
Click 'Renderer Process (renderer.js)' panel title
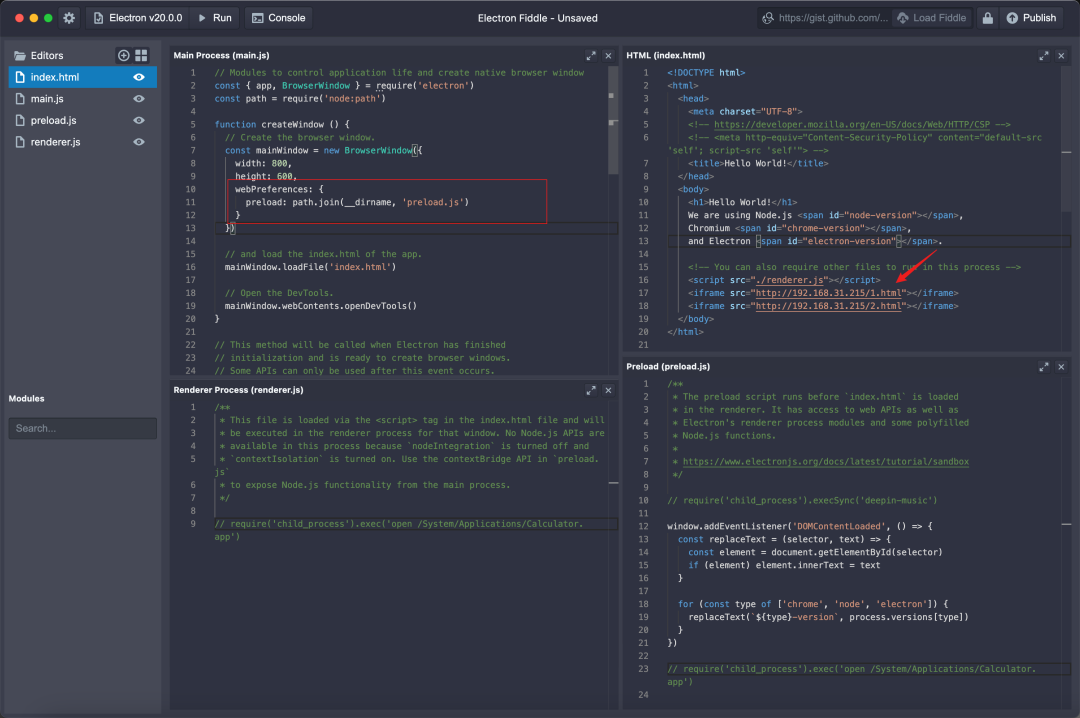coord(238,390)
